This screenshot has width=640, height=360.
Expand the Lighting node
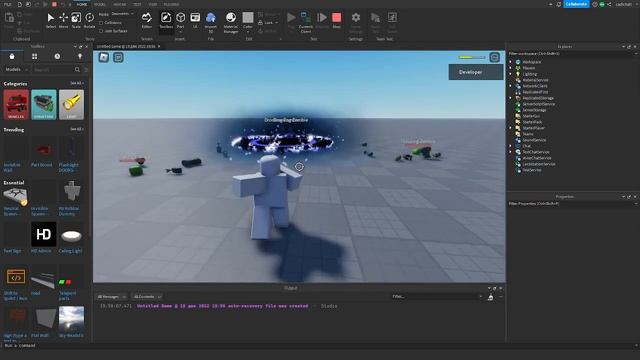tap(510, 74)
